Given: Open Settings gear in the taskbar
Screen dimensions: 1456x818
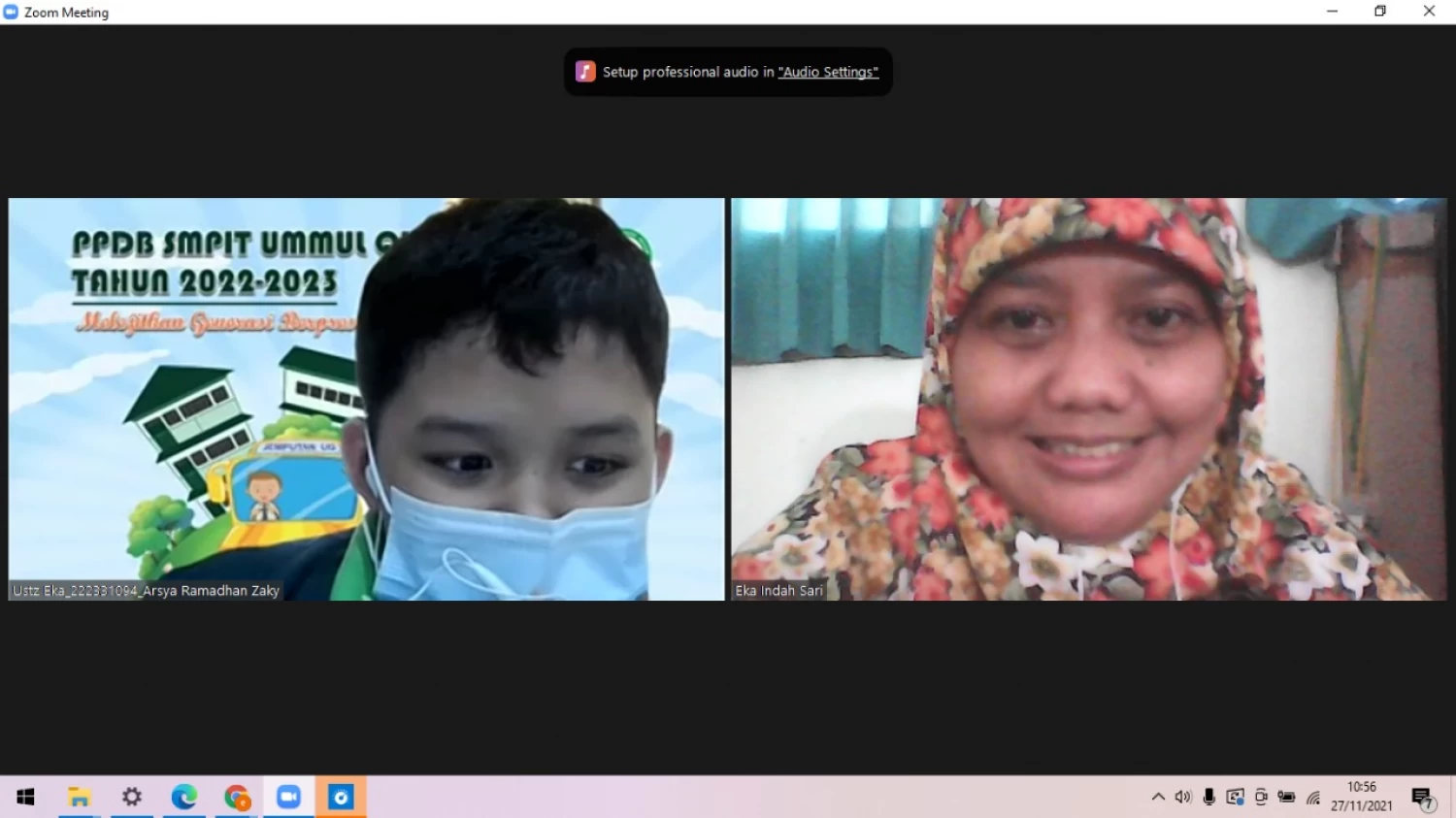Looking at the screenshot, I should click(131, 797).
